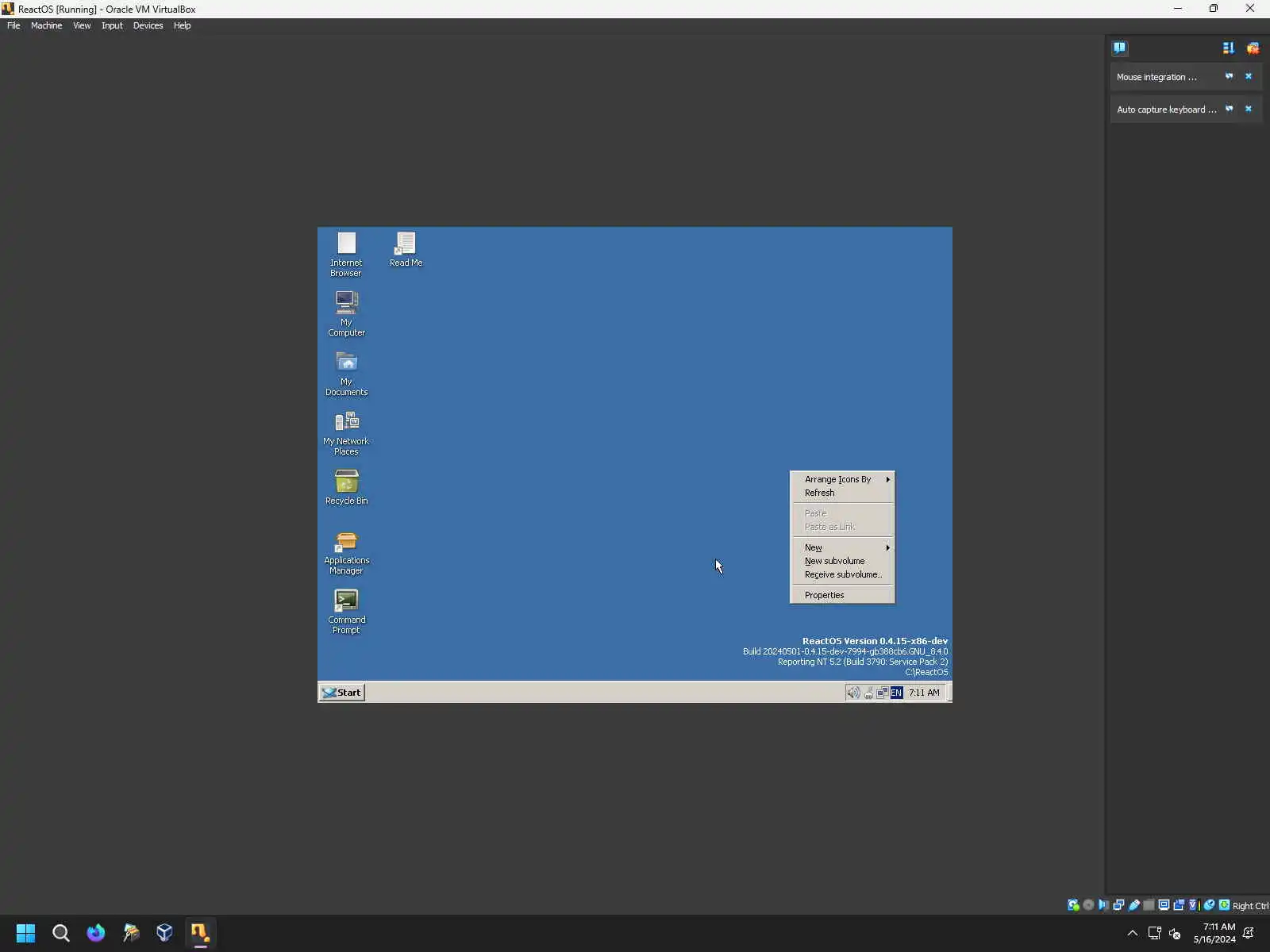This screenshot has width=1270, height=952.
Task: Open the Windows Start menu on host taskbar
Action: point(25,933)
